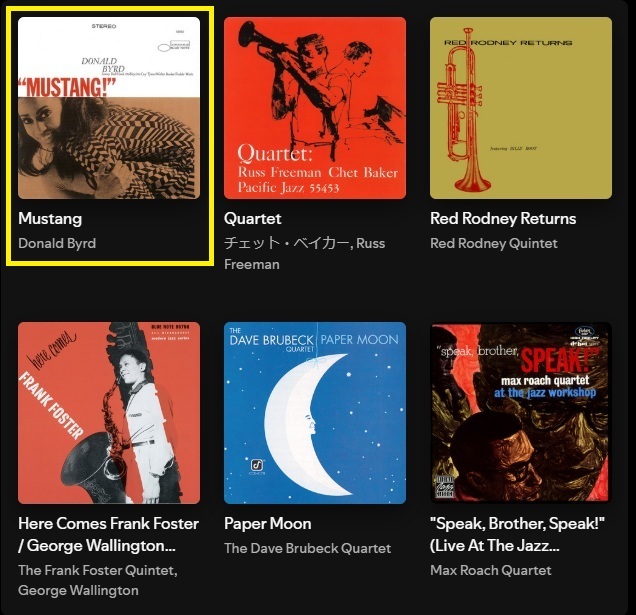Open the Paper Moon album cover
Viewport: 636px width, 615px height.
[x=315, y=413]
